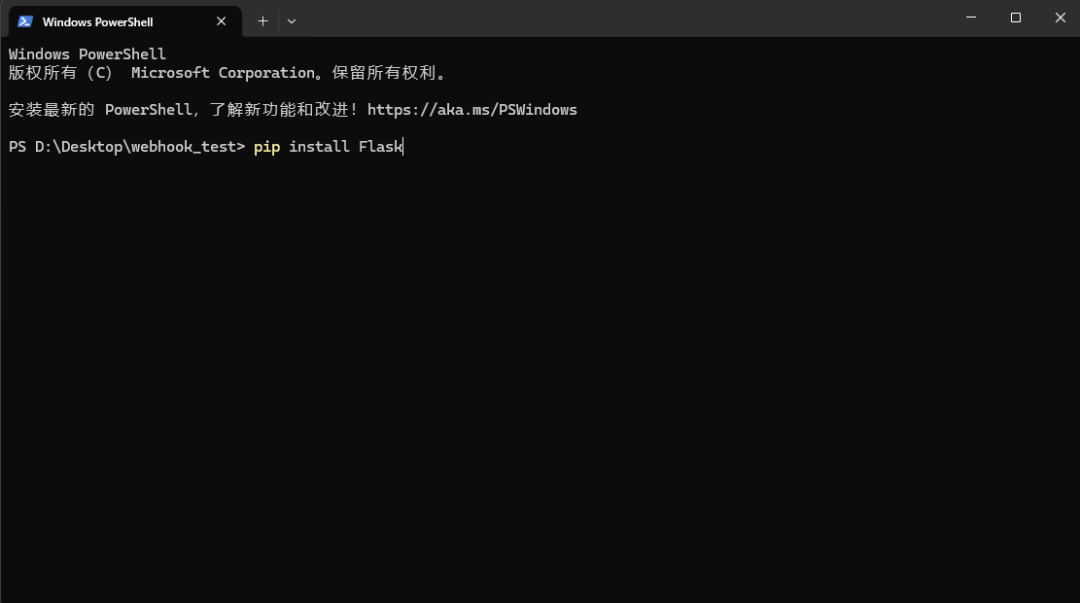The height and width of the screenshot is (603, 1080).
Task: Open the https://aka.ms/PSWindows link
Action: pos(472,110)
